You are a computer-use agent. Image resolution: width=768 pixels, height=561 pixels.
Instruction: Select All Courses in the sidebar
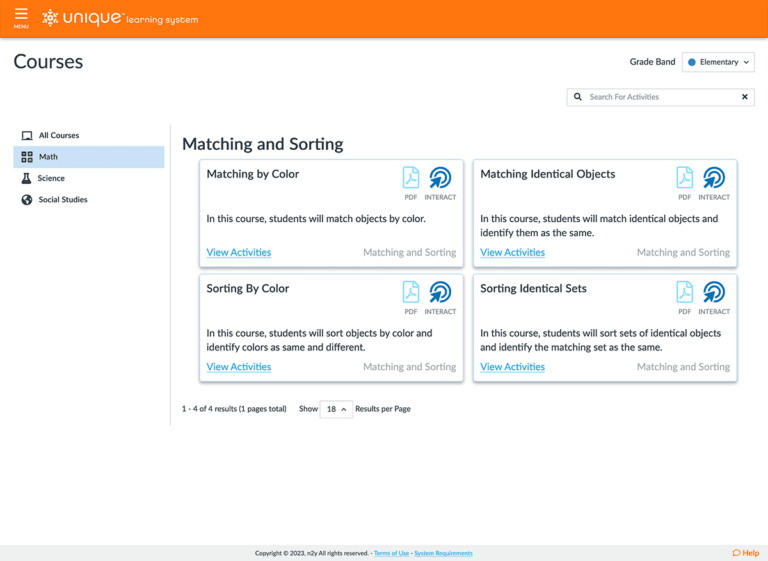pos(58,135)
